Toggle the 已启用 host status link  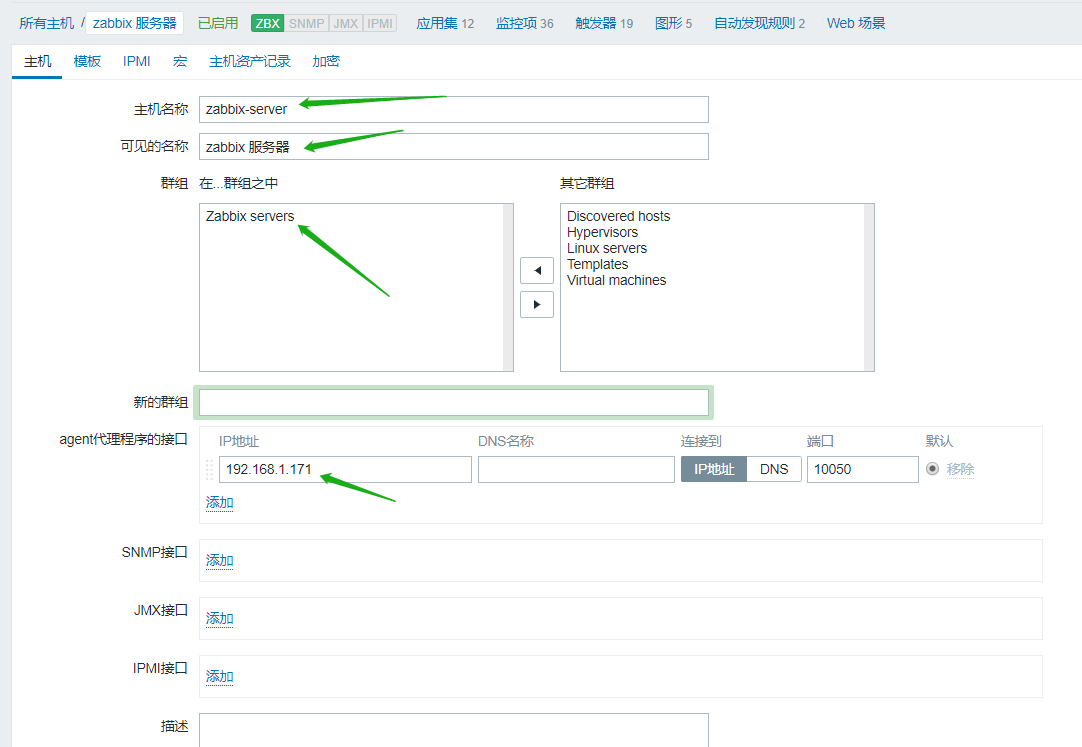tap(217, 23)
